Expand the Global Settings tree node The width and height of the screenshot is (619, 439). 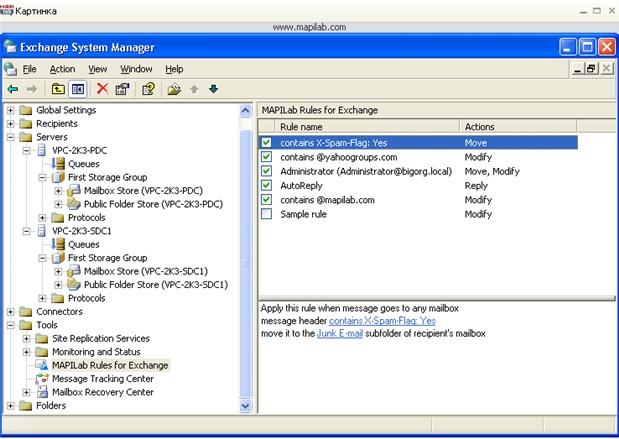[x=11, y=110]
